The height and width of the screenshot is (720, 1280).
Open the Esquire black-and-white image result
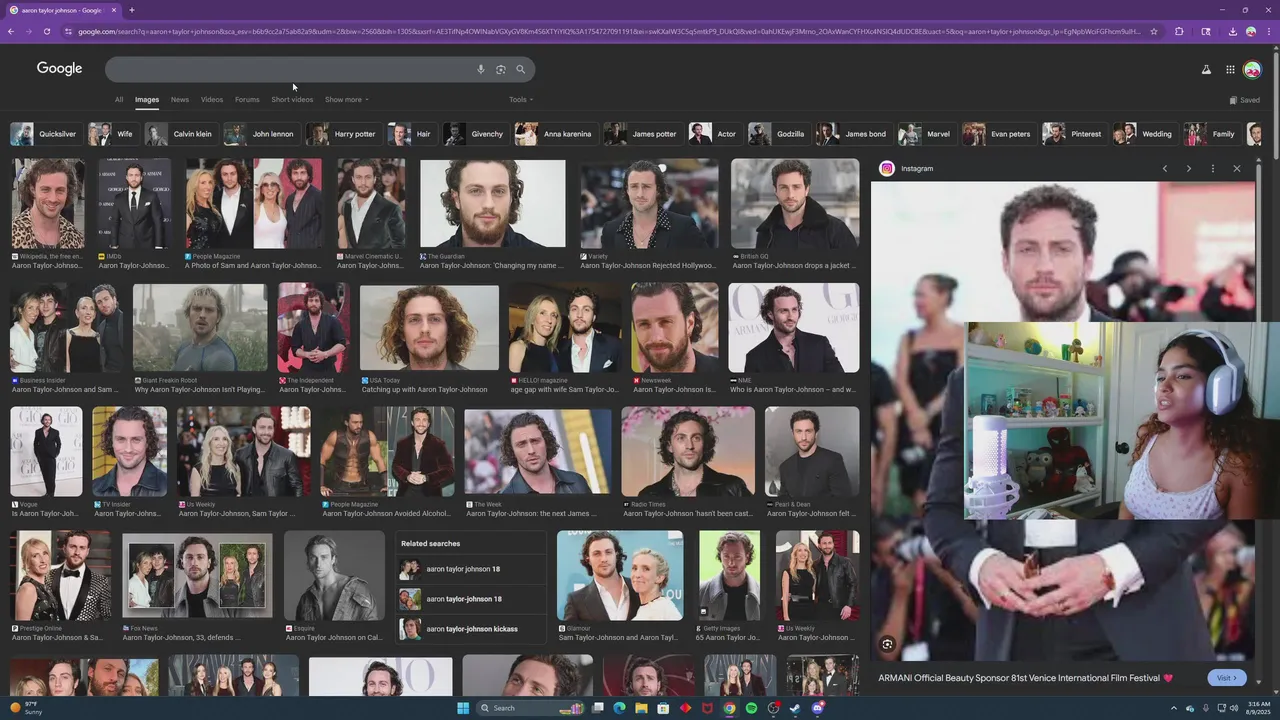point(334,576)
